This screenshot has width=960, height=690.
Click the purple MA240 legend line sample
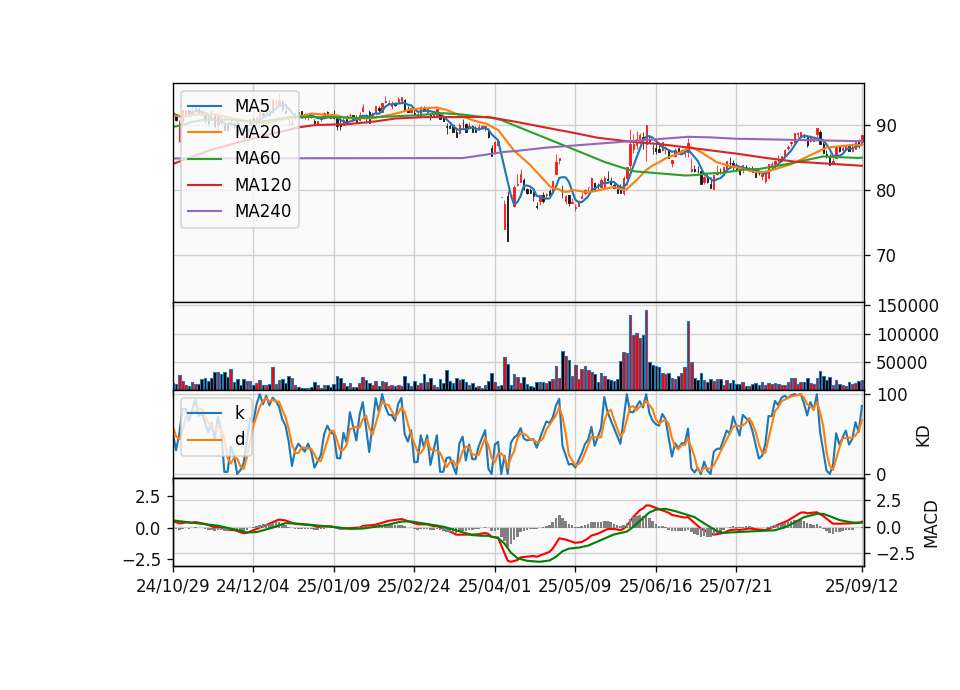click(204, 211)
